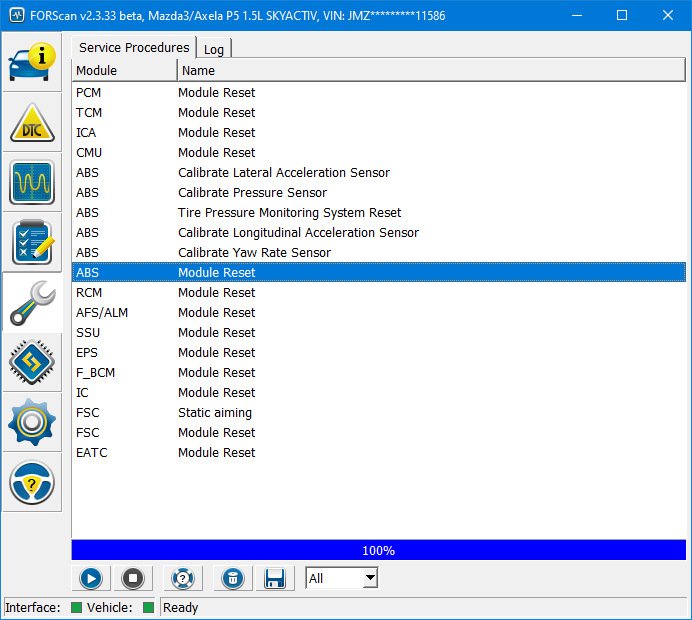Show help for the selected procedure
The image size is (692, 620).
(183, 578)
